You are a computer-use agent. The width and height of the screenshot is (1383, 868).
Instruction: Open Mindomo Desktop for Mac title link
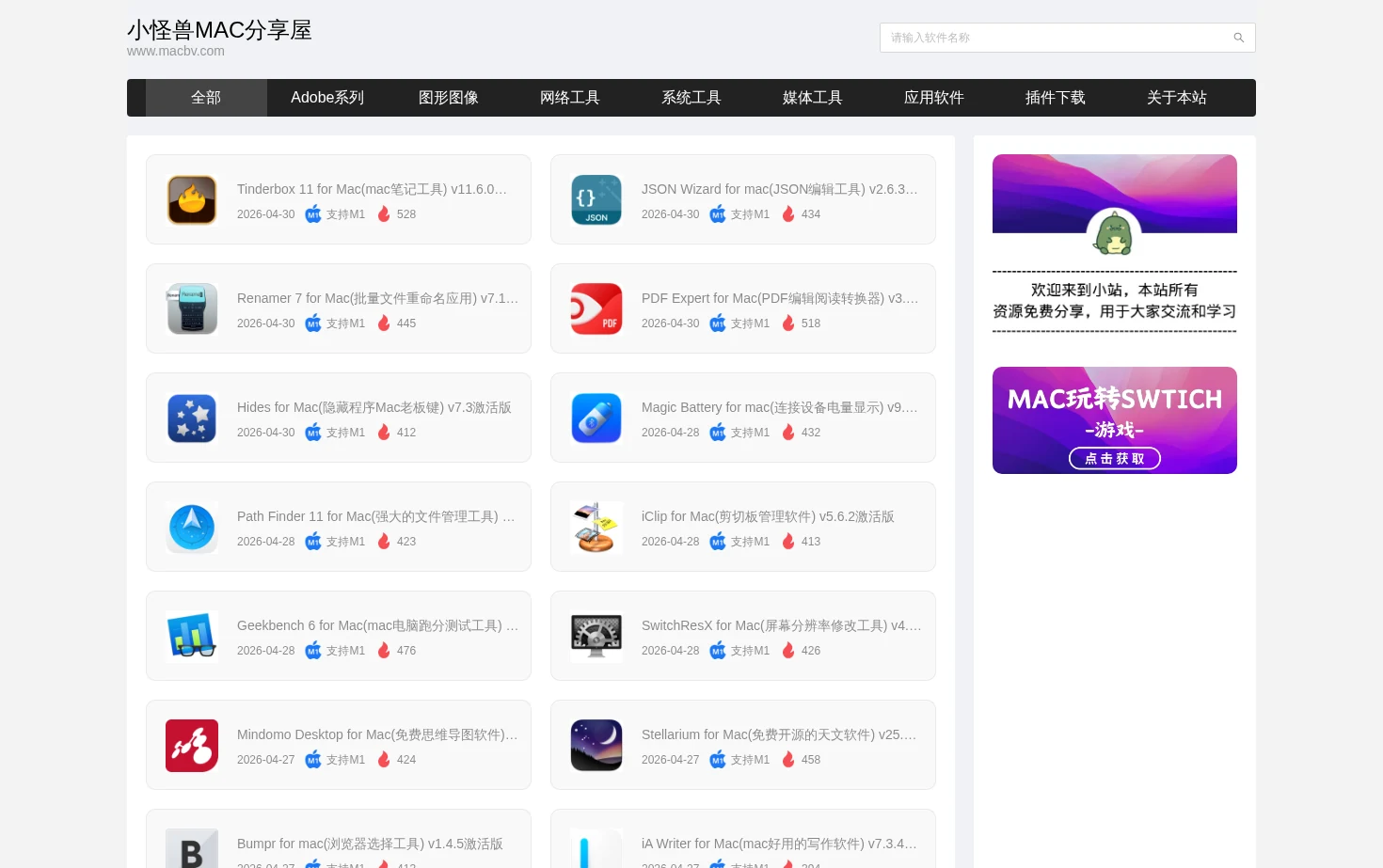pyautogui.click(x=378, y=734)
